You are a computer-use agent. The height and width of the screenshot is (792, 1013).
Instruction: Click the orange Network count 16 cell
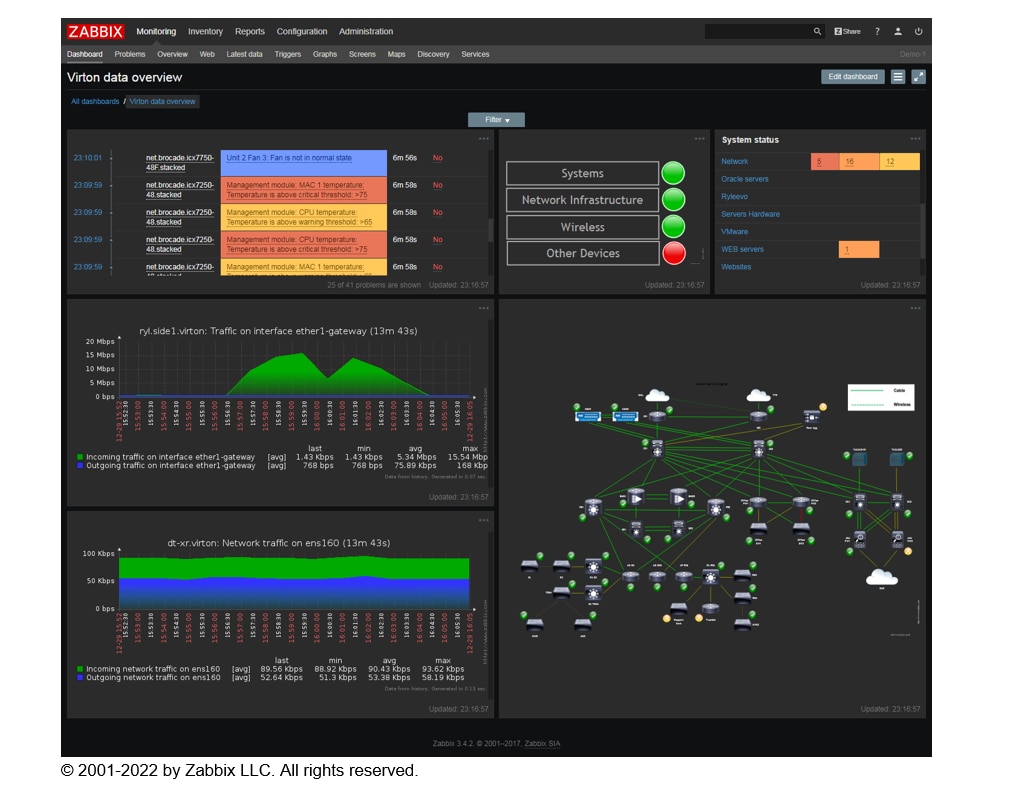pos(859,162)
